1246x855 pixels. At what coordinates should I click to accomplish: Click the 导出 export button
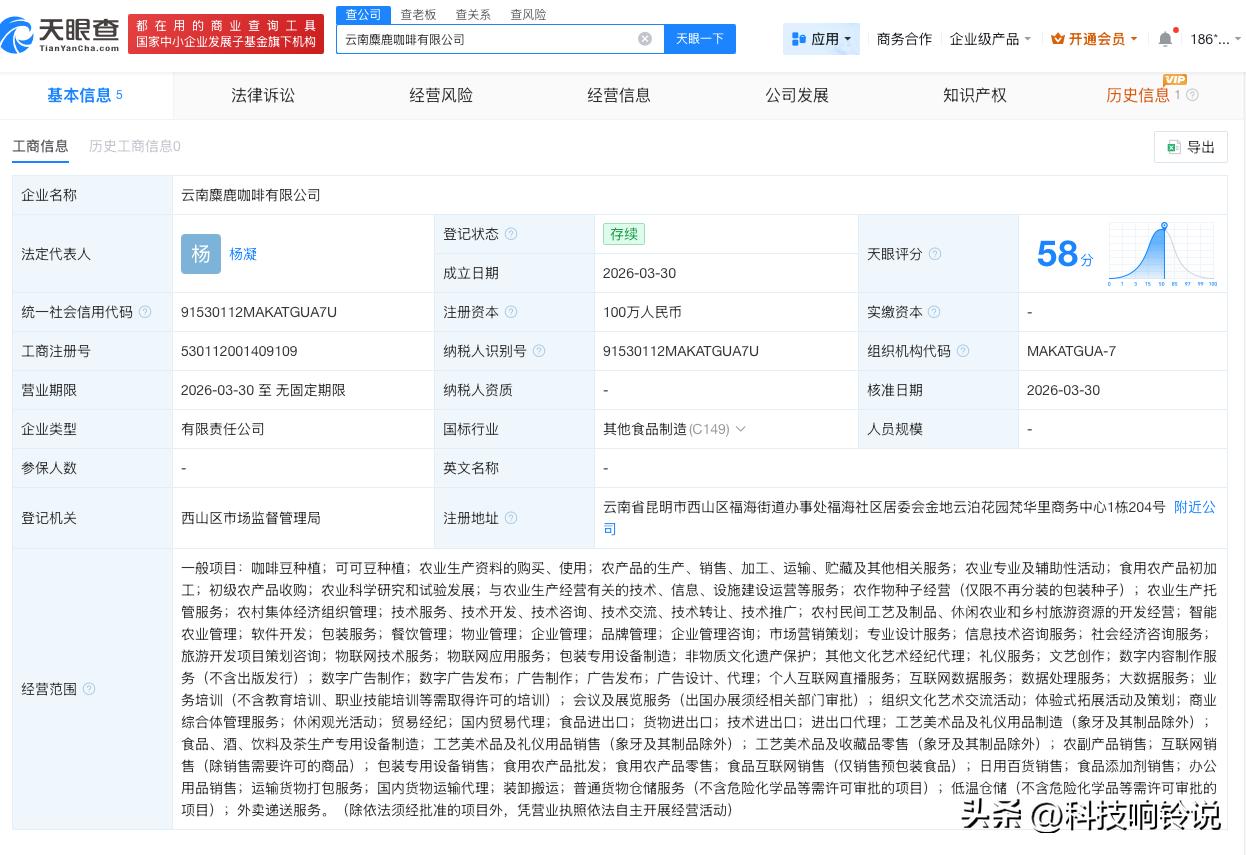click(1190, 147)
